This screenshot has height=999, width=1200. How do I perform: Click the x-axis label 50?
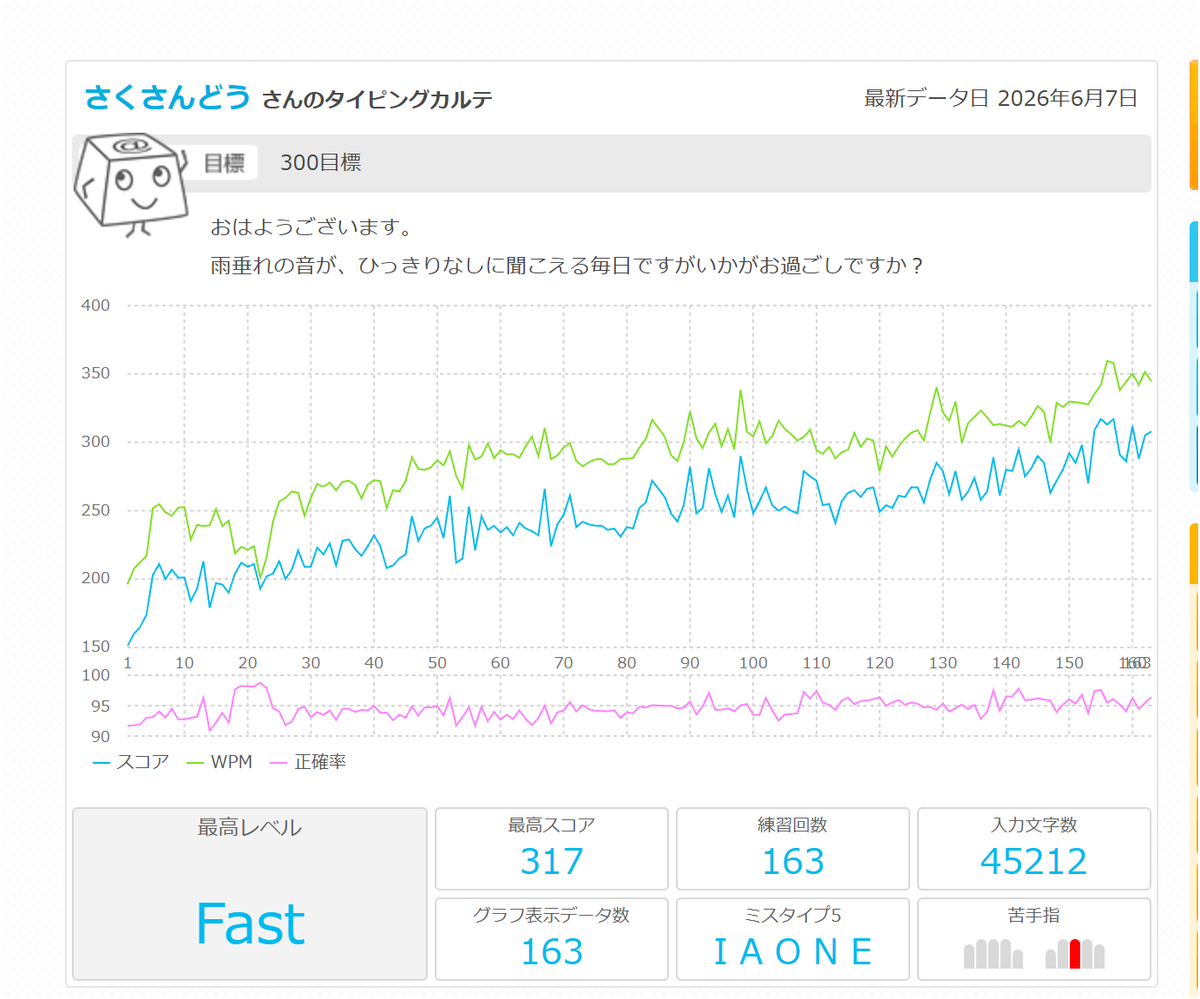click(437, 663)
